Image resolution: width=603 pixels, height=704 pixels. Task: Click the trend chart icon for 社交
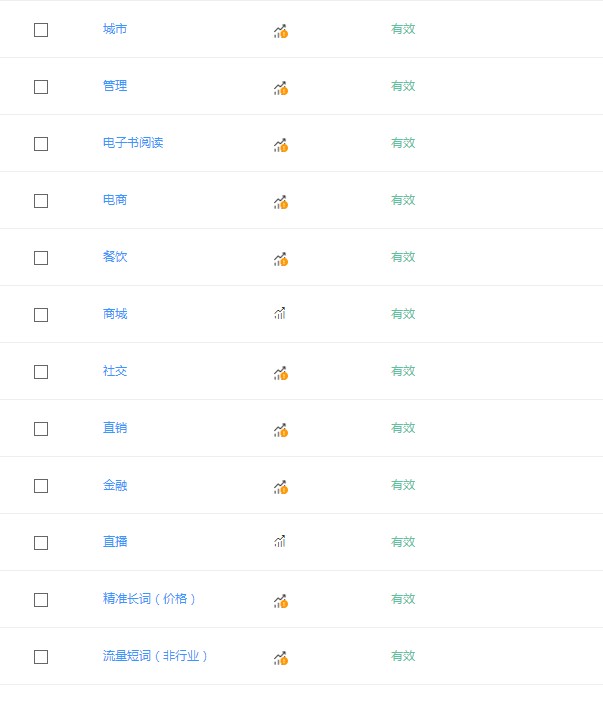(280, 373)
